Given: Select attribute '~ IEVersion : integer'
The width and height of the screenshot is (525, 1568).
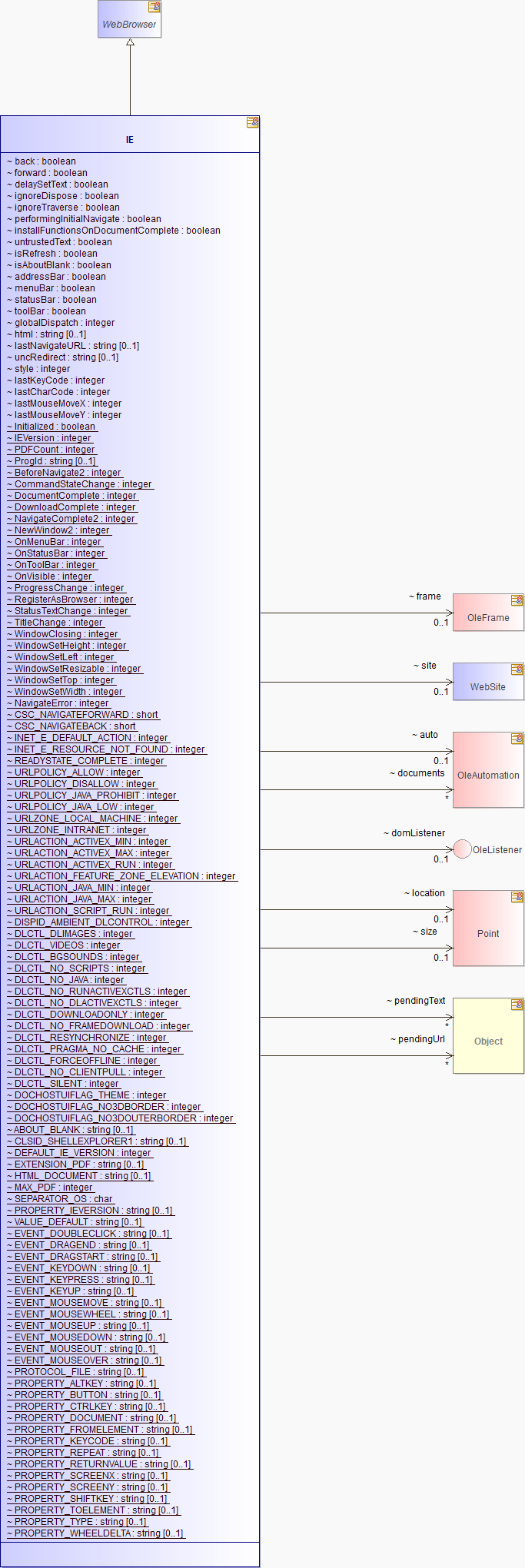Looking at the screenshot, I should [50, 438].
